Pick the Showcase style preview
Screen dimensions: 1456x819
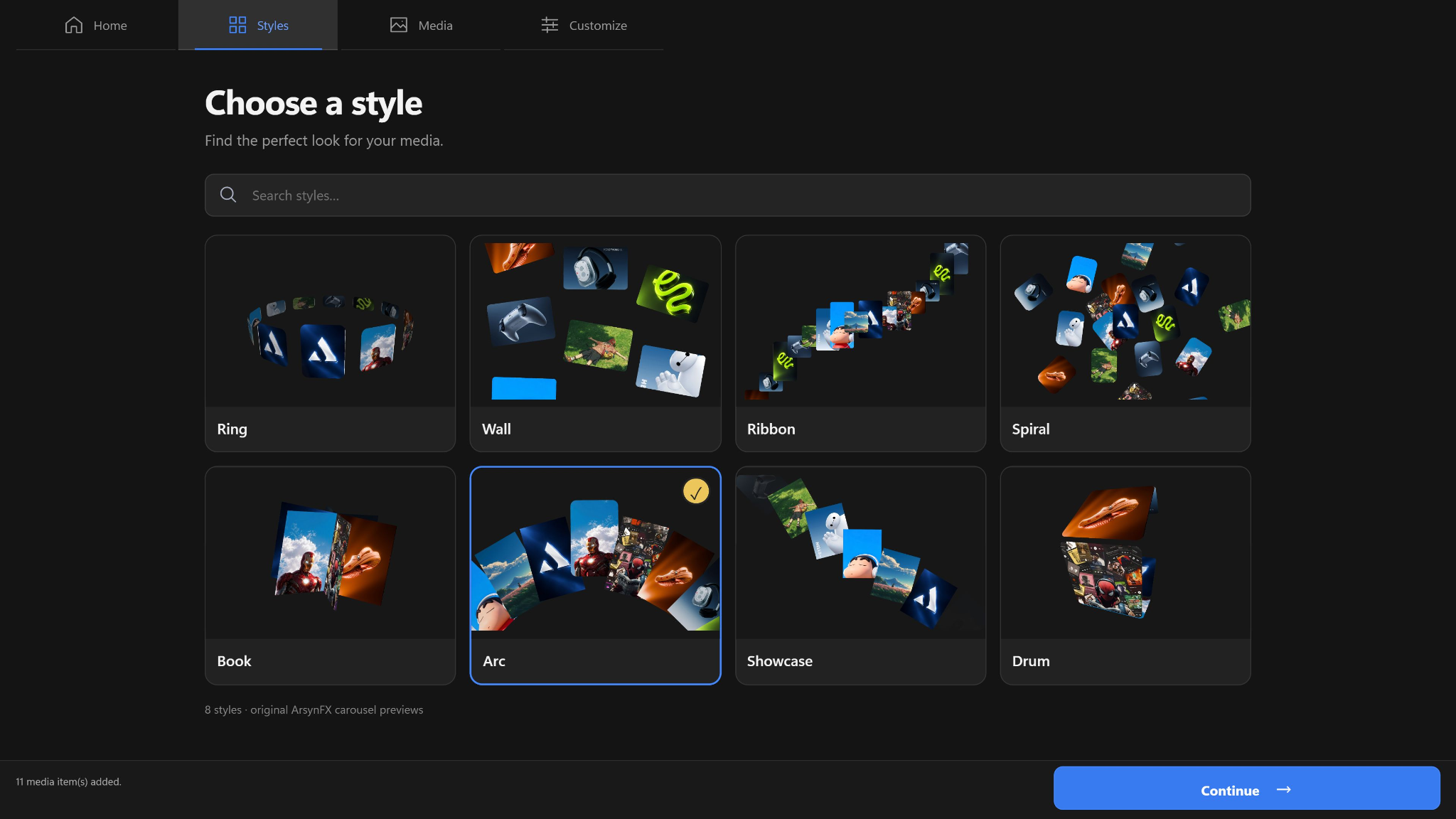tap(860, 553)
